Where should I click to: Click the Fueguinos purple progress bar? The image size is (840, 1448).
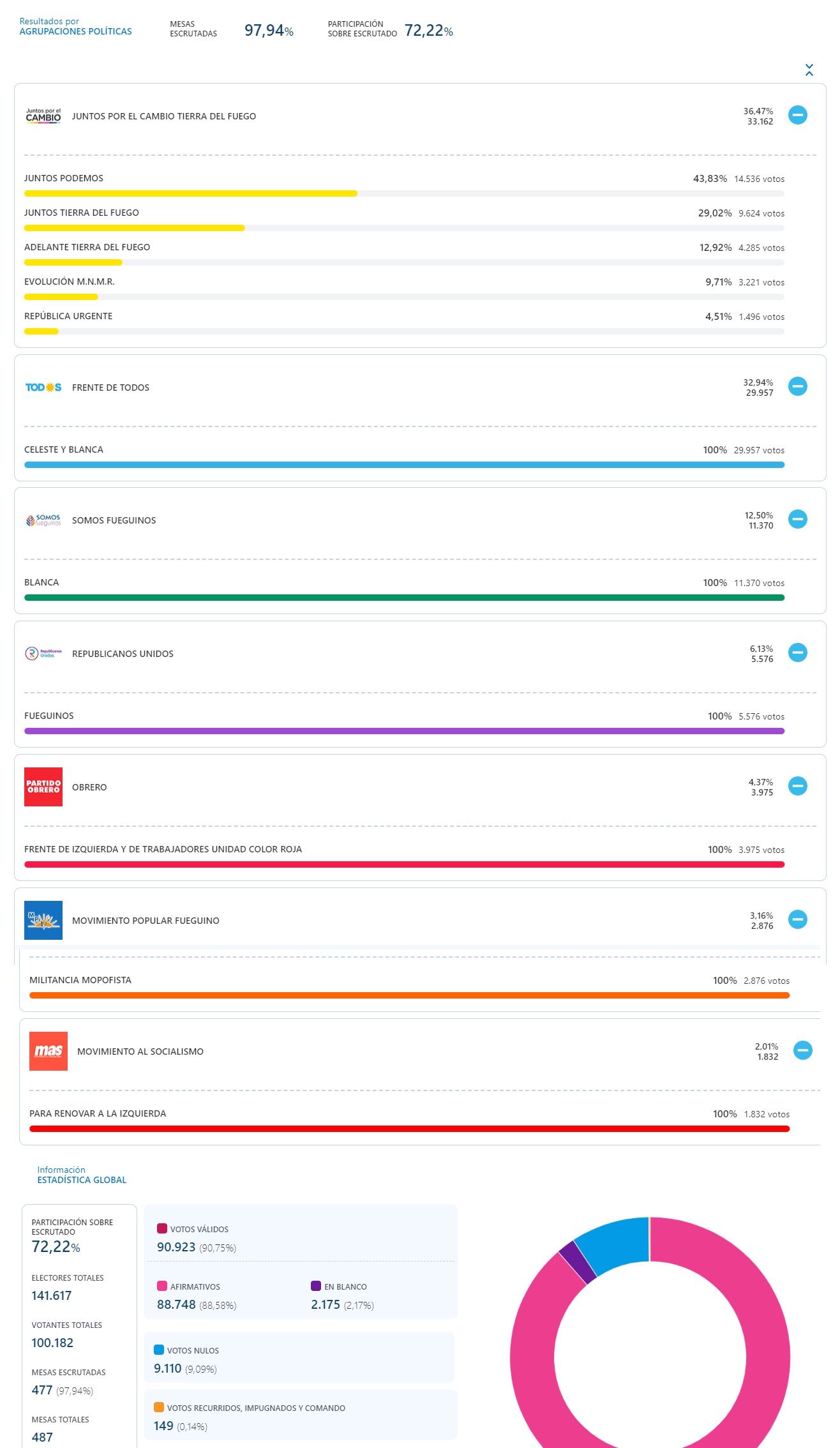coord(404,731)
